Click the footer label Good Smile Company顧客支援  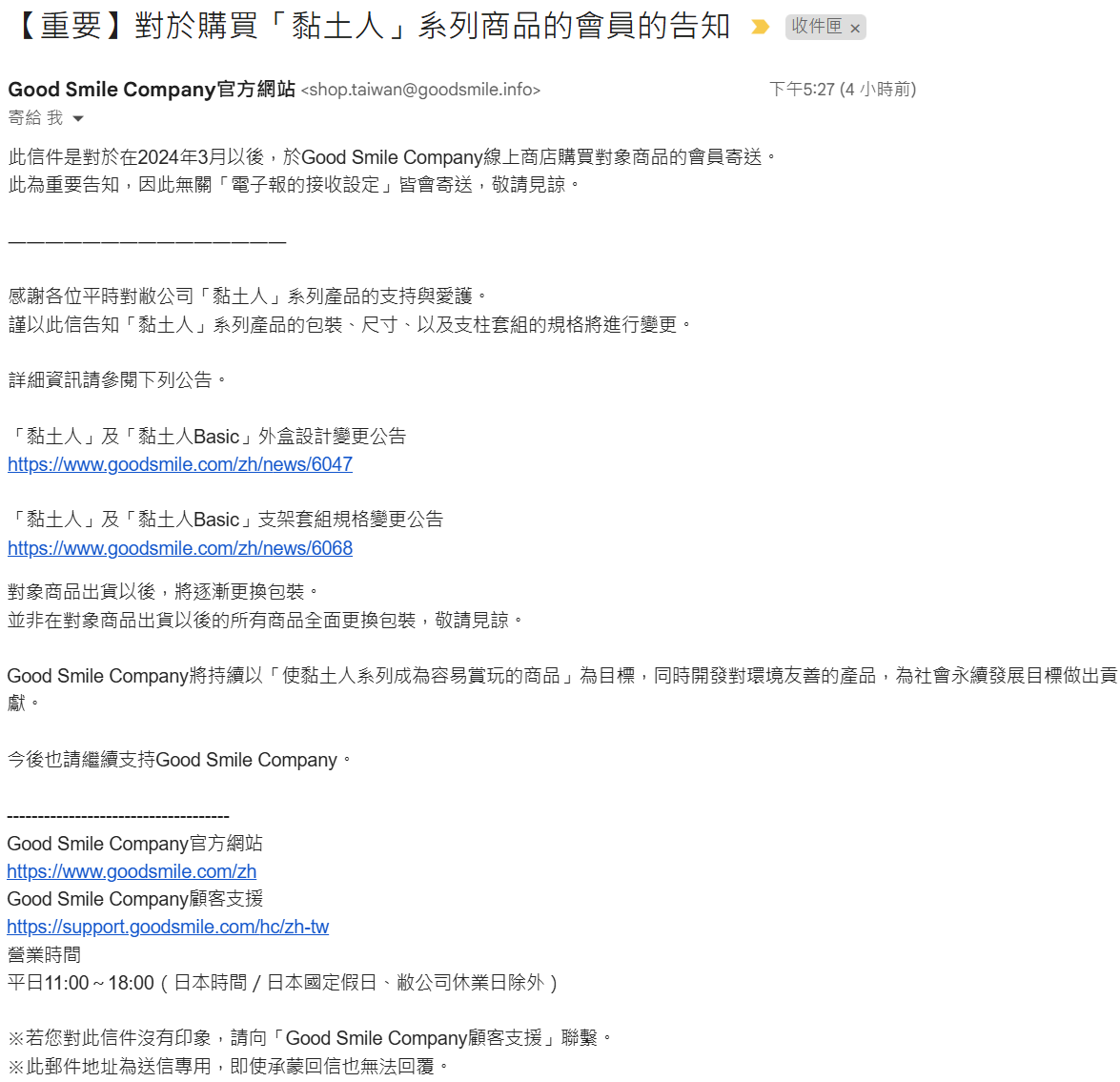(135, 898)
